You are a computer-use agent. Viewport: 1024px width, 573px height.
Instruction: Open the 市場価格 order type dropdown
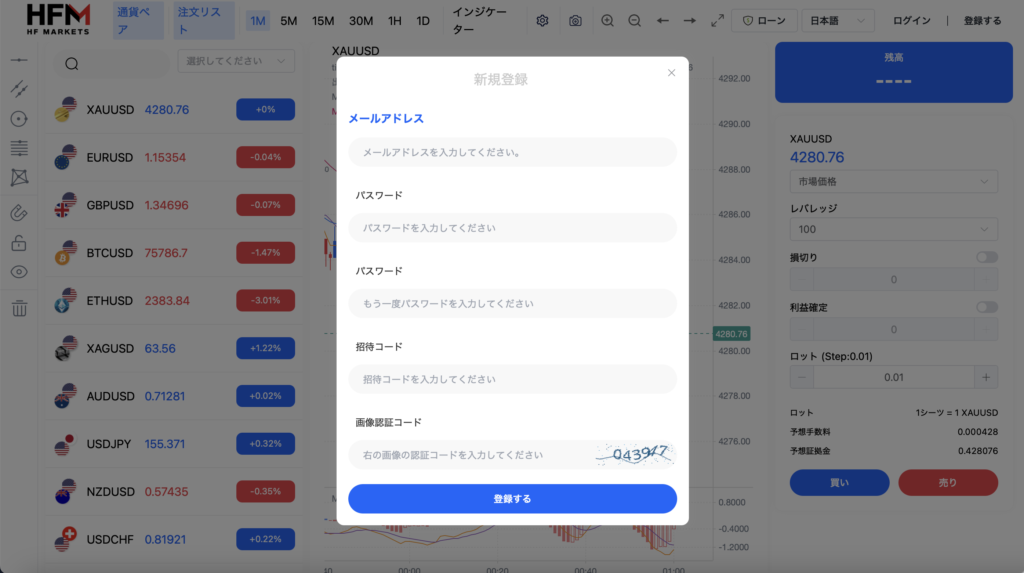(x=893, y=182)
